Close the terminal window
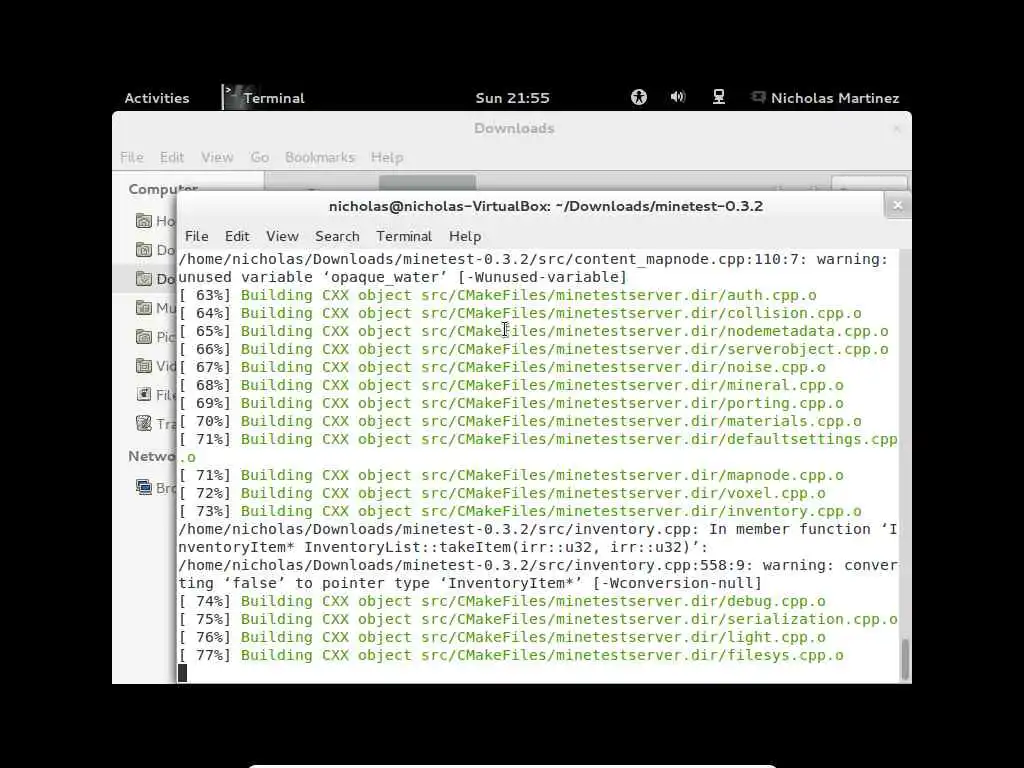The height and width of the screenshot is (768, 1024). [897, 206]
